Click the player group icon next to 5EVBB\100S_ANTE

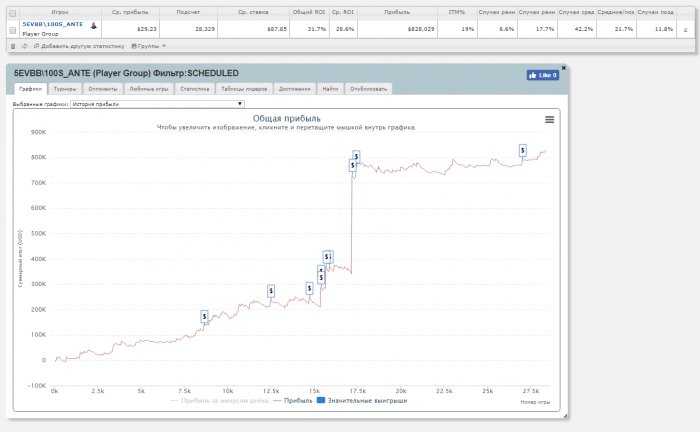click(94, 26)
